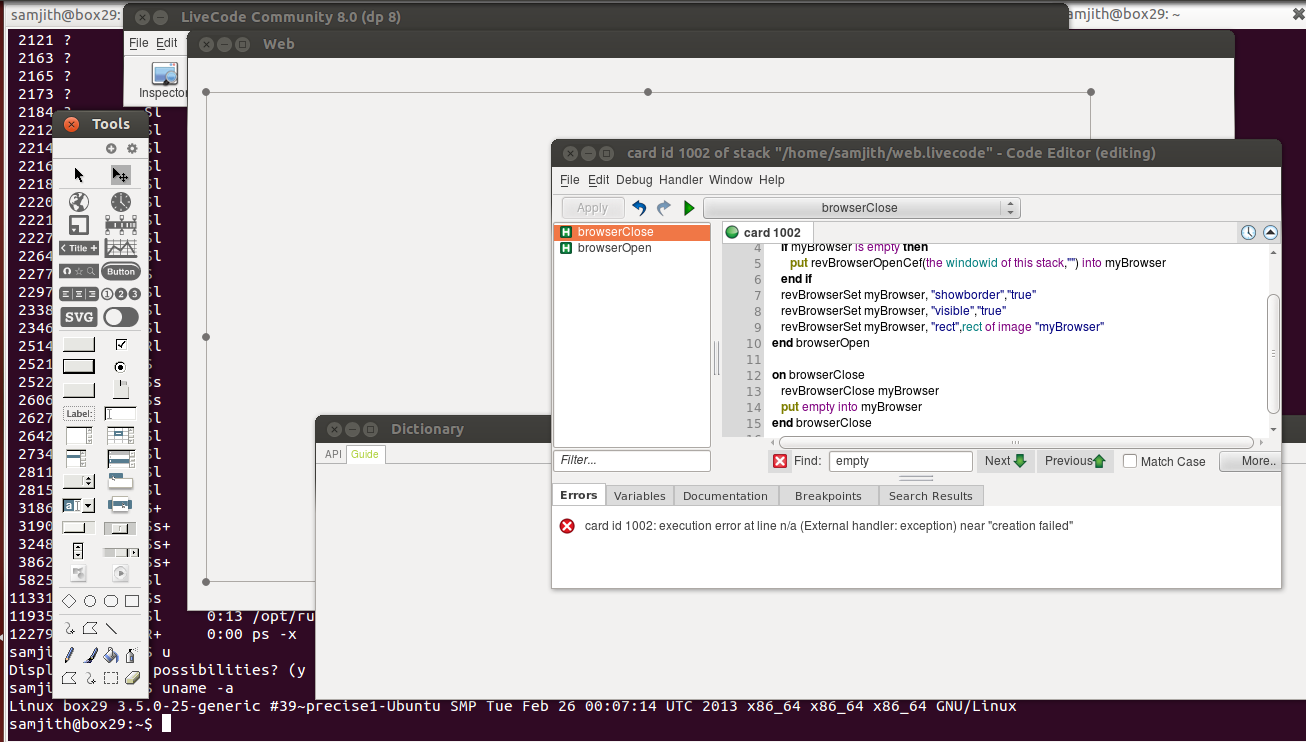Select the radio button control in Tools
The height and width of the screenshot is (742, 1306).
[x=121, y=367]
